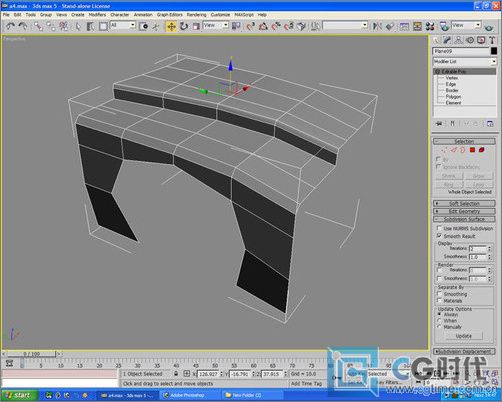Viewport: 502px width, 402px height.
Task: Open the selection filter All dropdown
Action: click(123, 25)
